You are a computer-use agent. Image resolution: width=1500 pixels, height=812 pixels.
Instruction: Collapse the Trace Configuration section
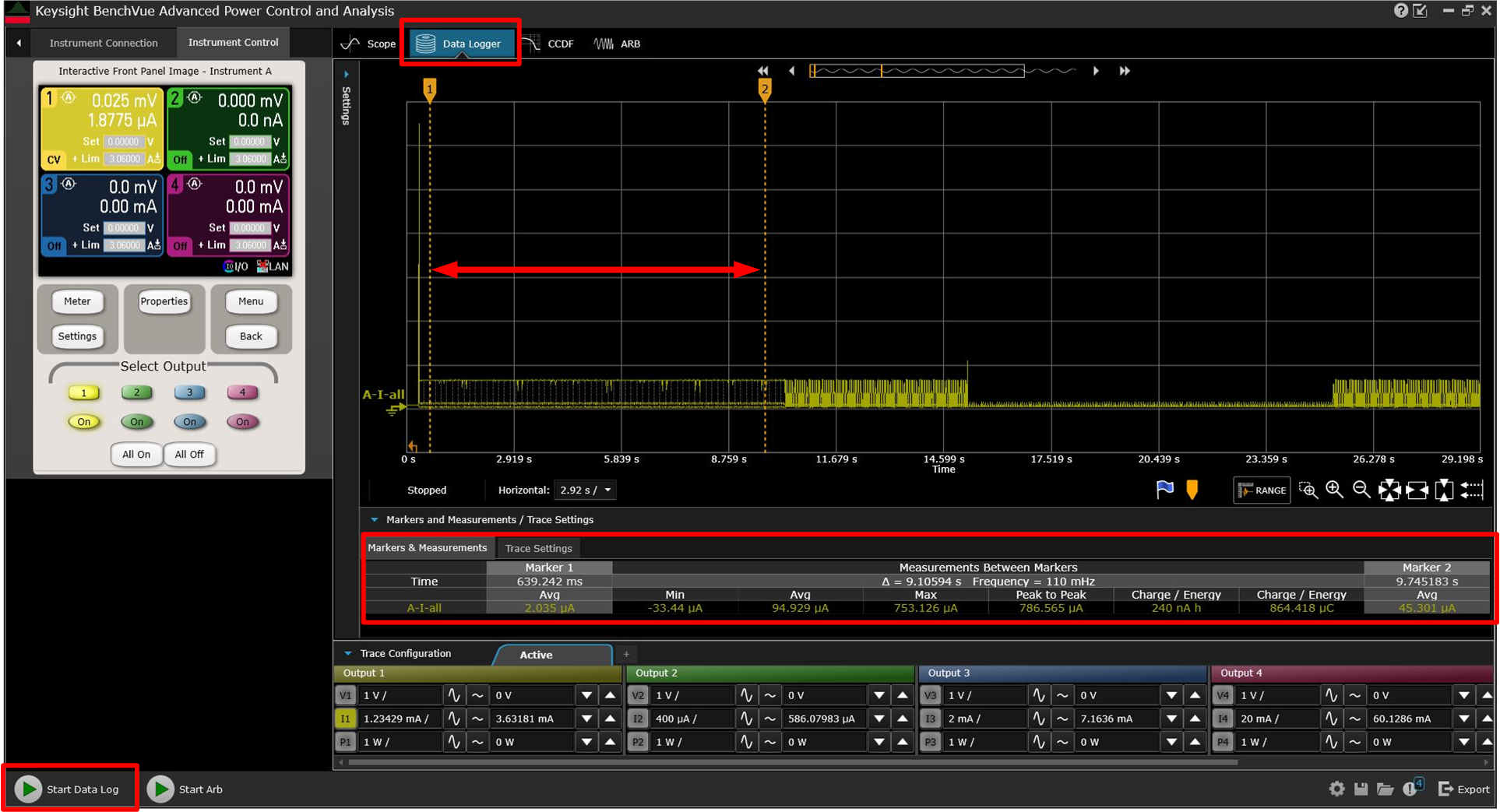coord(348,653)
